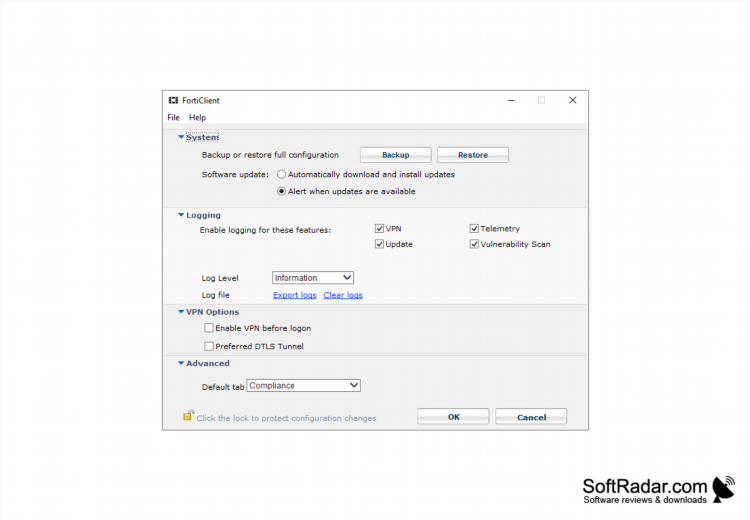
Task: Select automatically download and install updates
Action: coord(282,174)
